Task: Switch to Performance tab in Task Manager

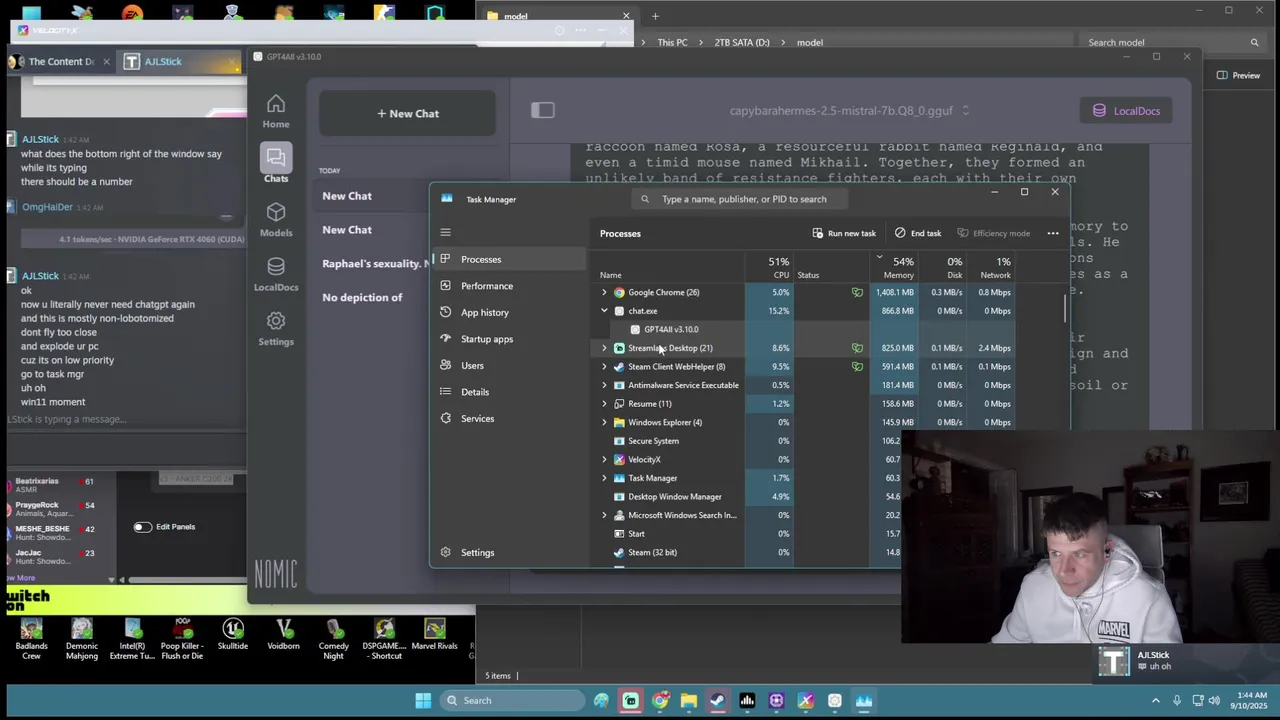Action: pyautogui.click(x=510, y=286)
